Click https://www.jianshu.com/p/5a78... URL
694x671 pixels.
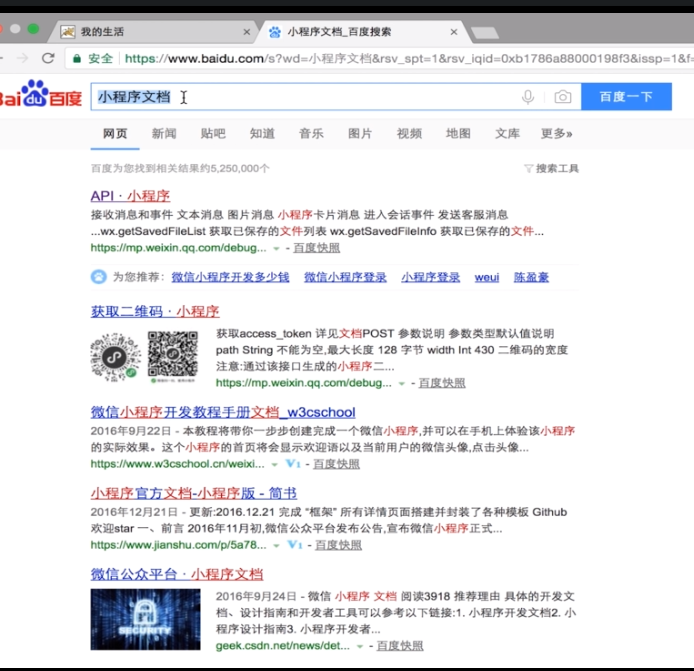point(178,545)
